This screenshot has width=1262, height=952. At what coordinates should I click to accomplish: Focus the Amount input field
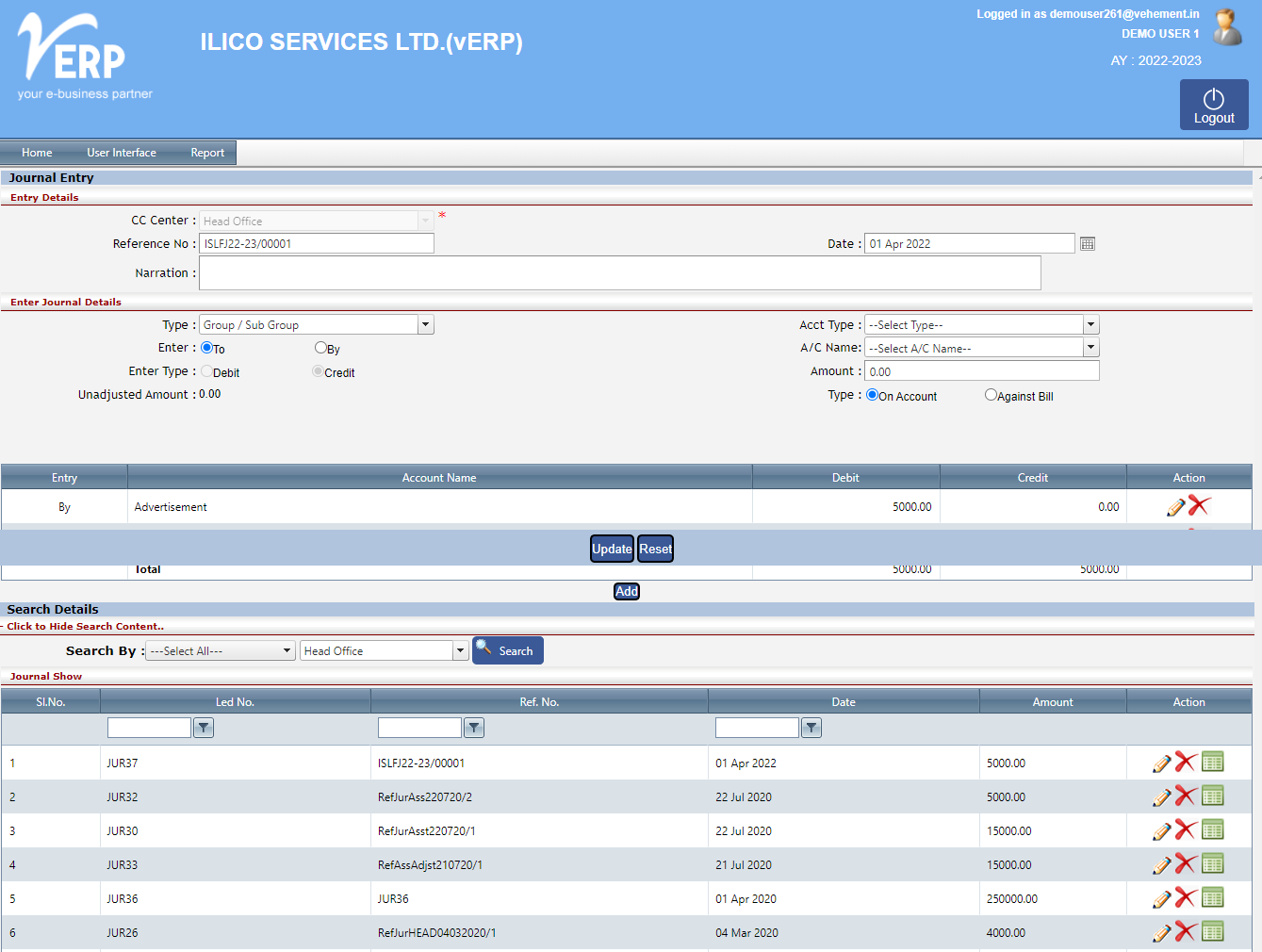tap(982, 371)
